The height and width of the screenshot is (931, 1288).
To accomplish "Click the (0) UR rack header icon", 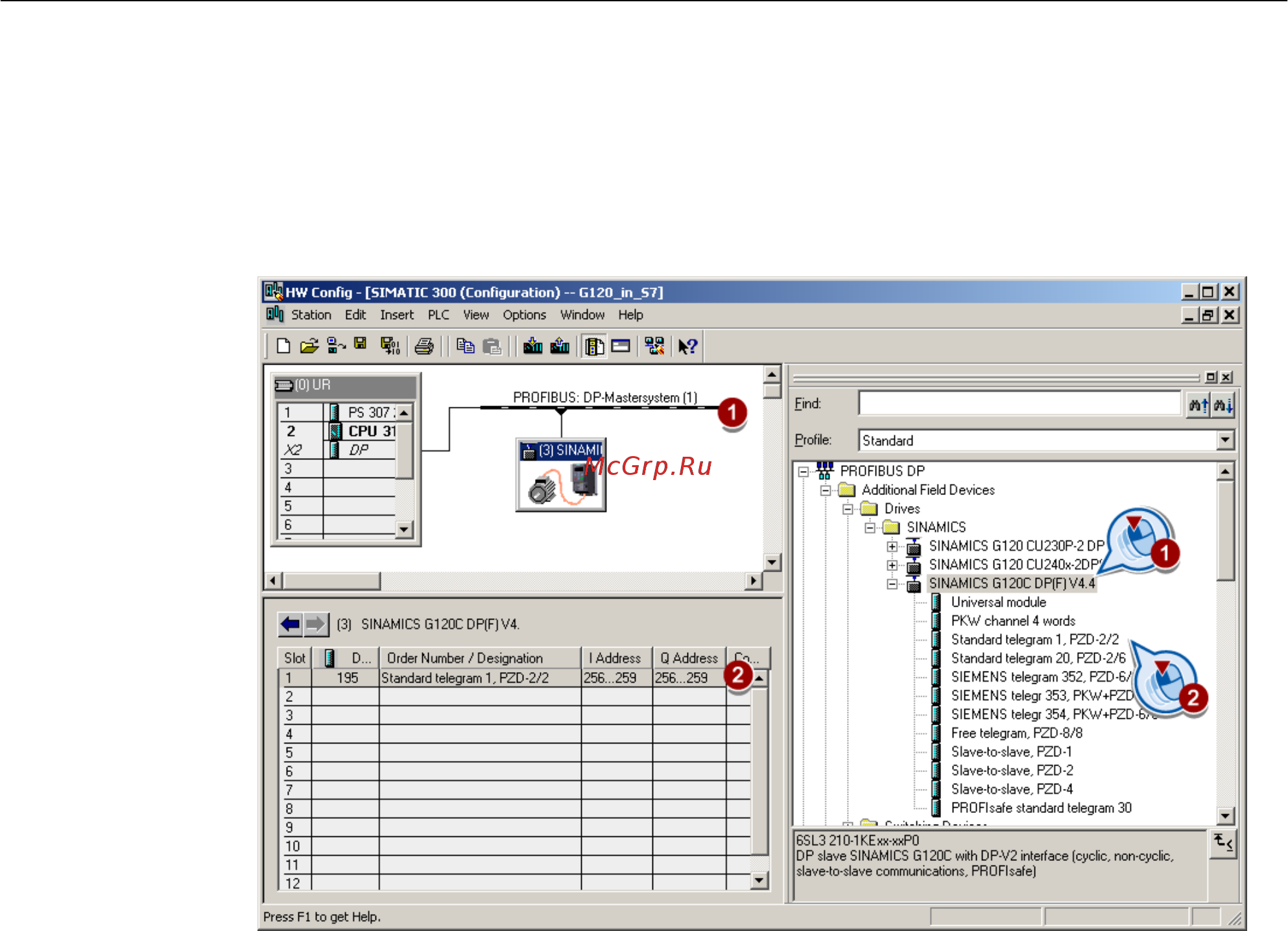I will (x=284, y=385).
